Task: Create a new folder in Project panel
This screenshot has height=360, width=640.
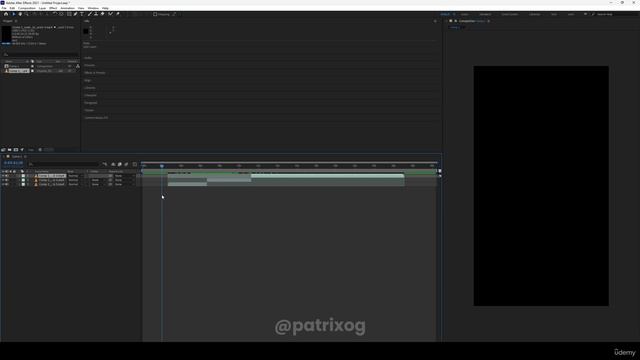Action: tap(9, 150)
